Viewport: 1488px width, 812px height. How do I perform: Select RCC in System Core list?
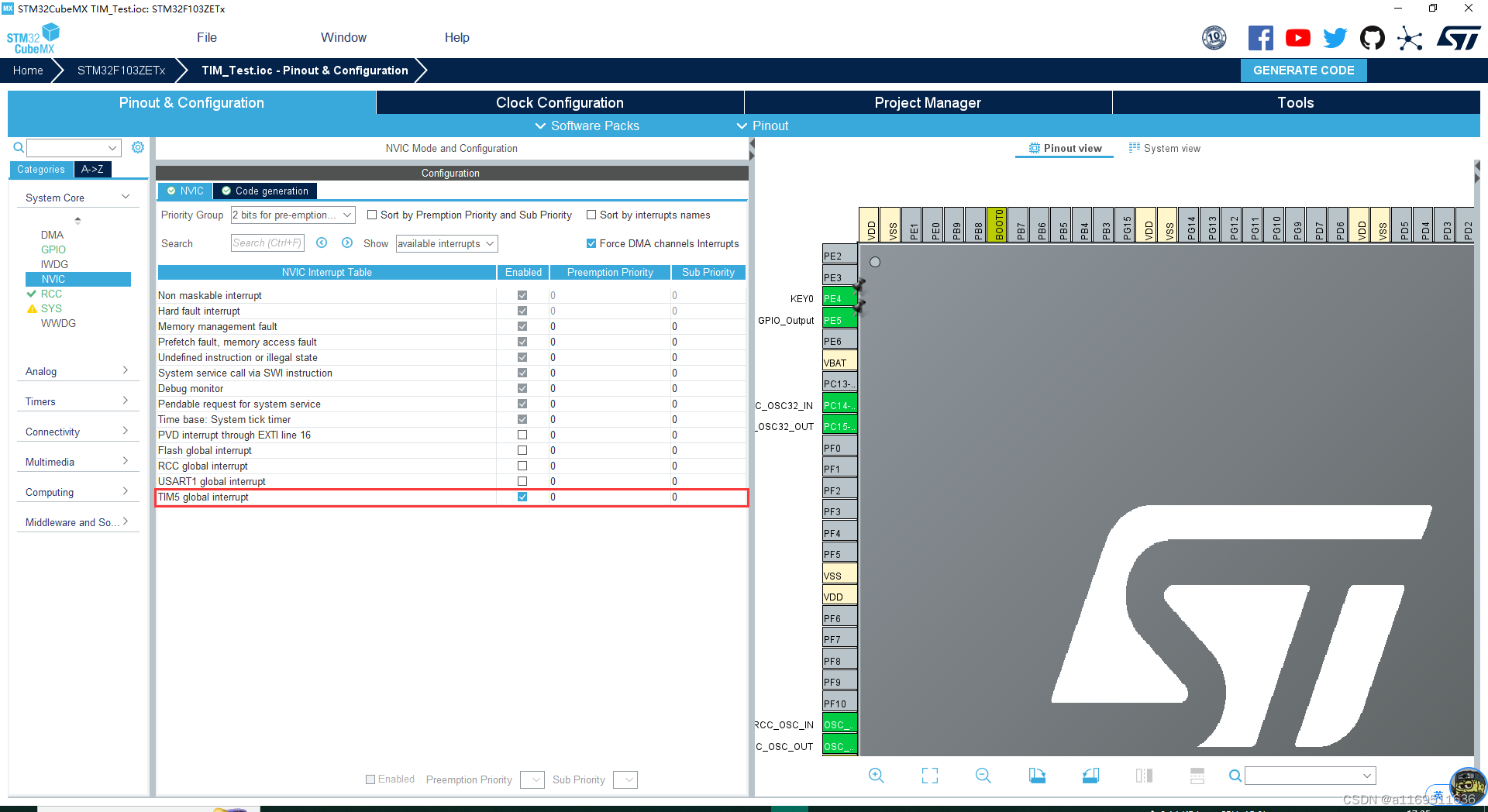[51, 294]
